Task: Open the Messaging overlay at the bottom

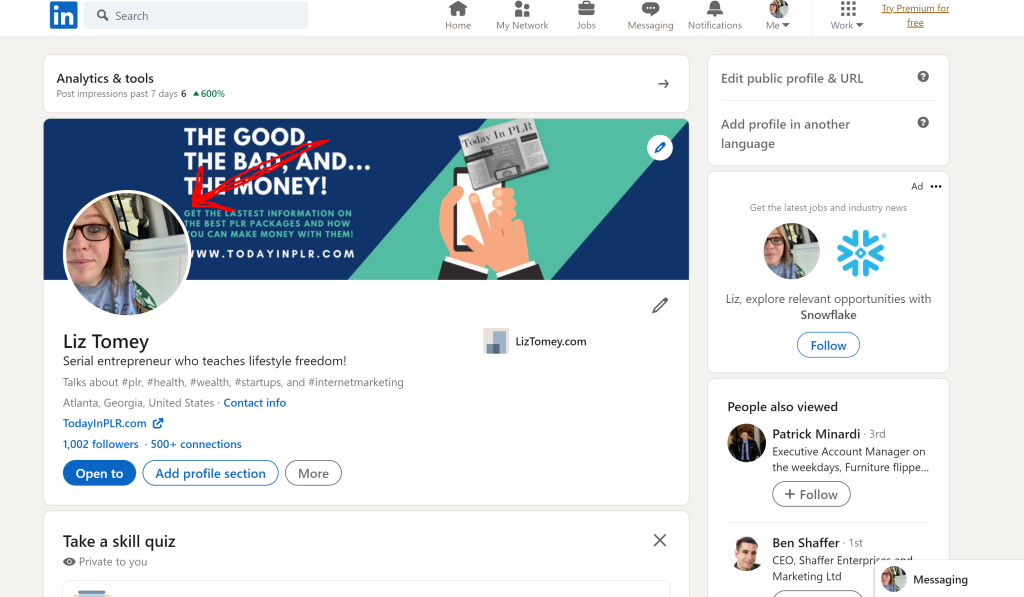Action: pyautogui.click(x=949, y=579)
